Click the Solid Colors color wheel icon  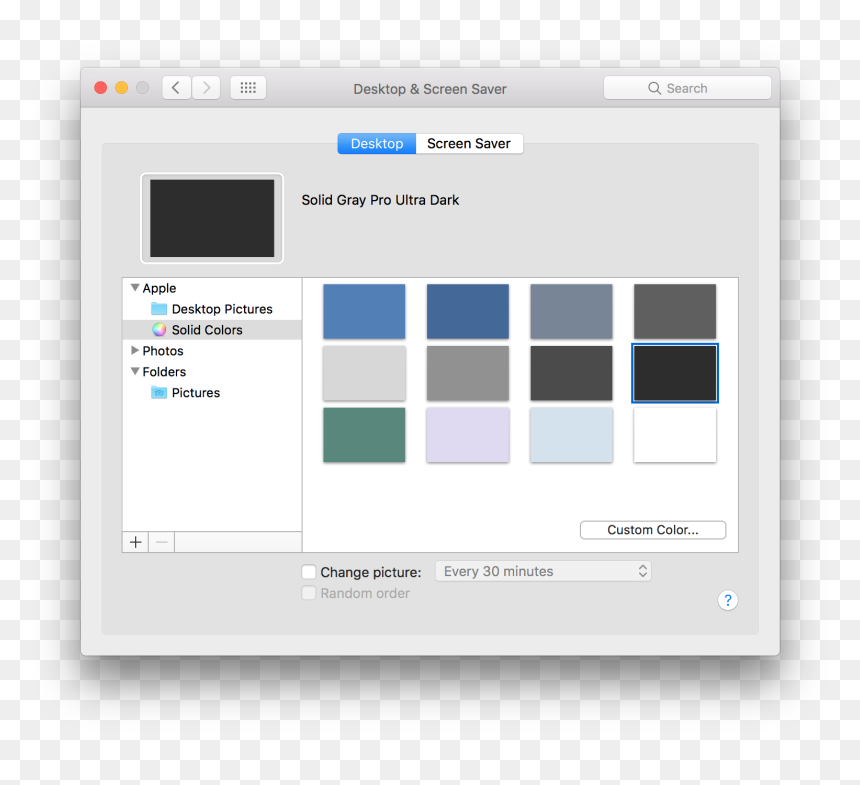tap(159, 330)
